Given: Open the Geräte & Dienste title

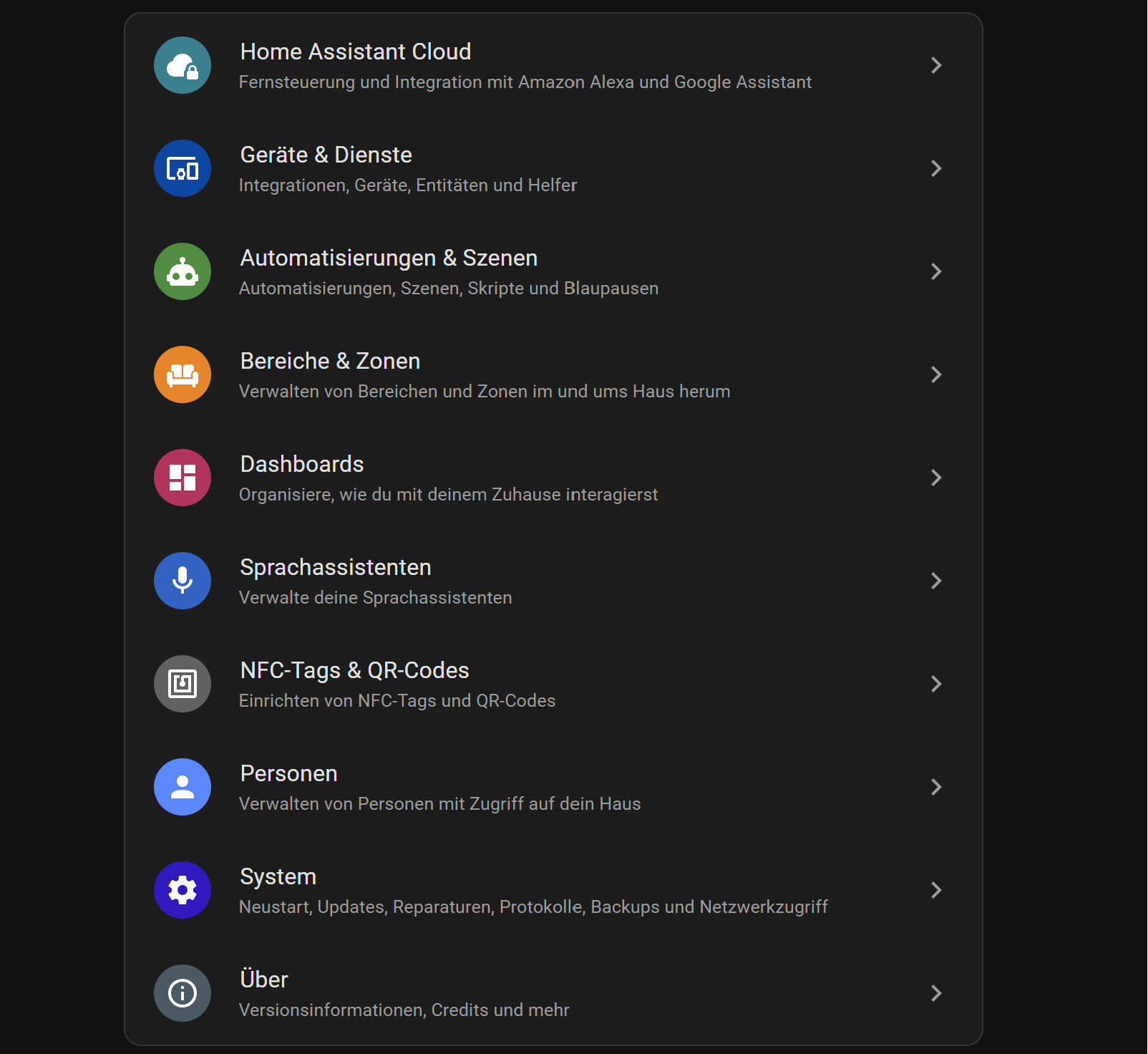Looking at the screenshot, I should click(326, 155).
